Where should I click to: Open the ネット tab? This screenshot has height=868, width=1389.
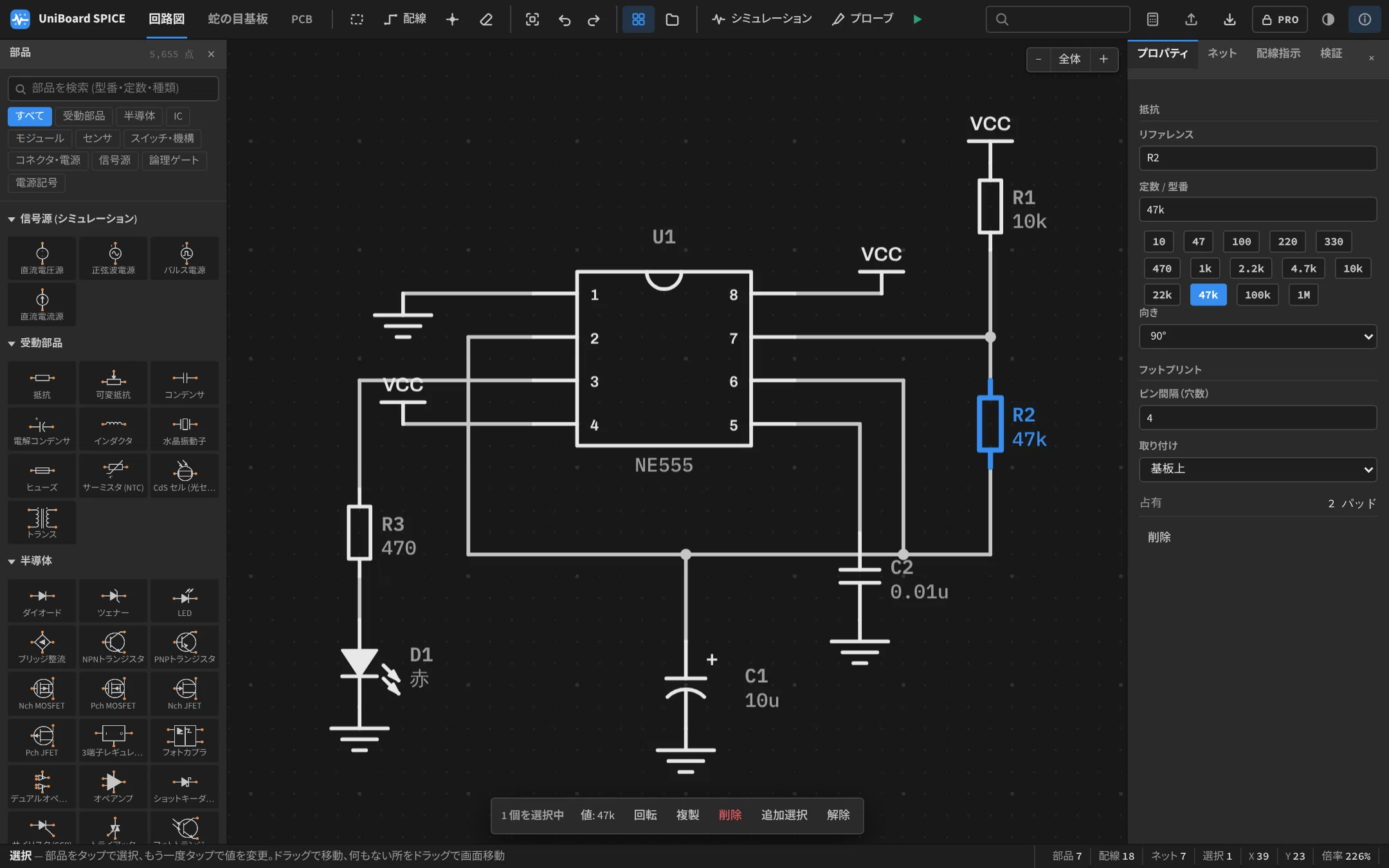(1222, 53)
